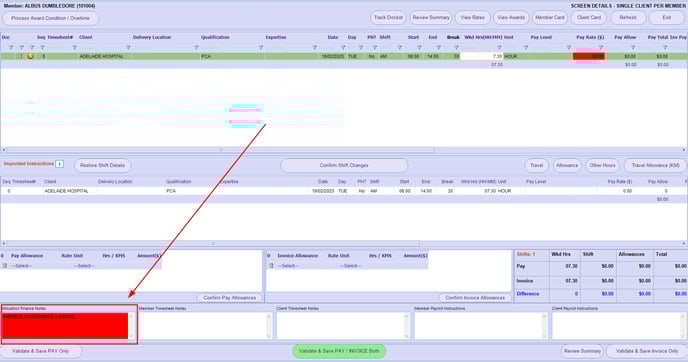This screenshot has height=362, width=688.
Task: Tick the checkbox in the Adelaide Hospital shift row
Action: click(x=20, y=56)
